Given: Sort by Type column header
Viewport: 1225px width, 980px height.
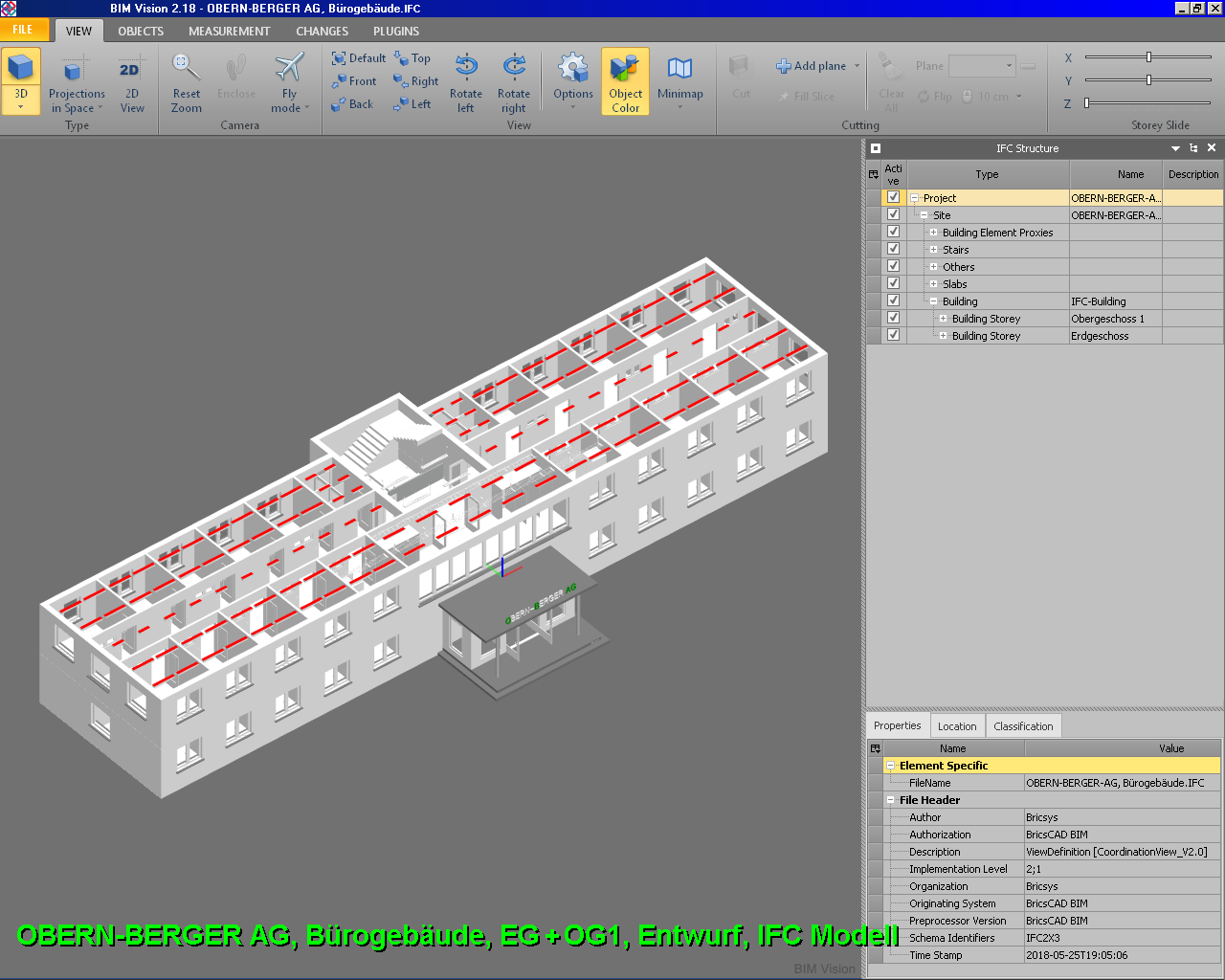Looking at the screenshot, I should tap(988, 174).
